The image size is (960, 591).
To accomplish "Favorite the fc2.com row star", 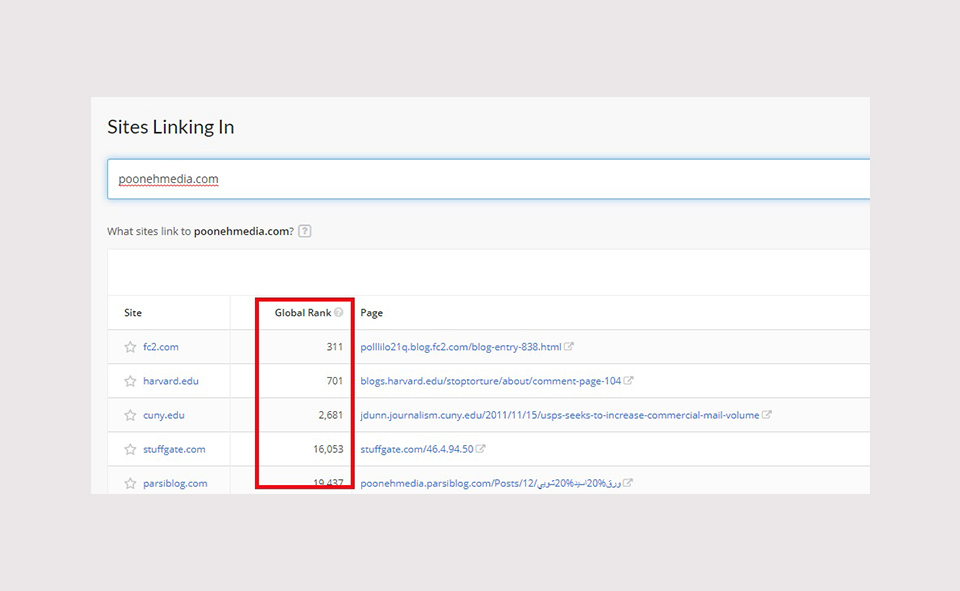I will point(130,347).
